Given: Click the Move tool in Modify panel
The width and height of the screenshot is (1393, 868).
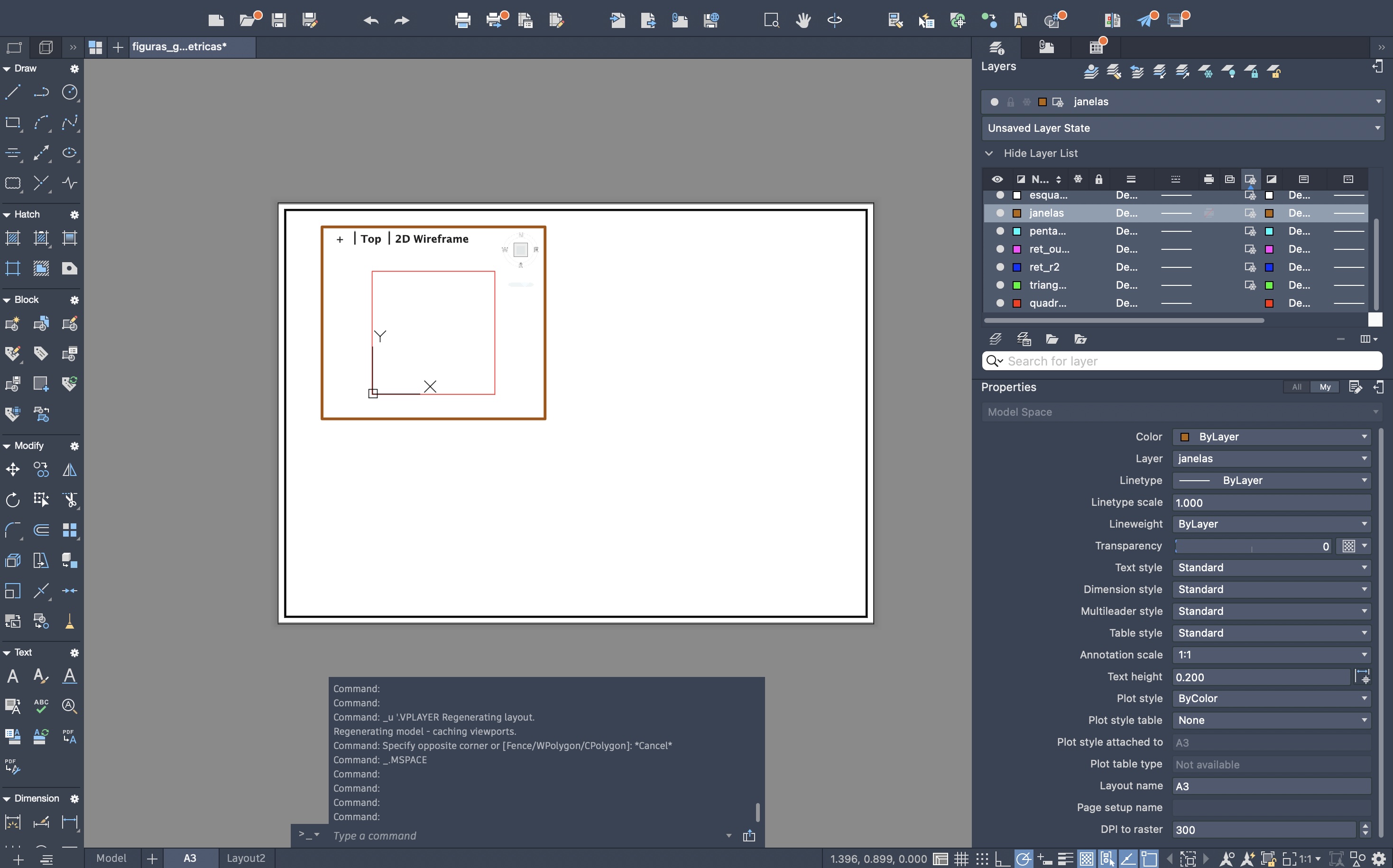Looking at the screenshot, I should click(x=13, y=470).
